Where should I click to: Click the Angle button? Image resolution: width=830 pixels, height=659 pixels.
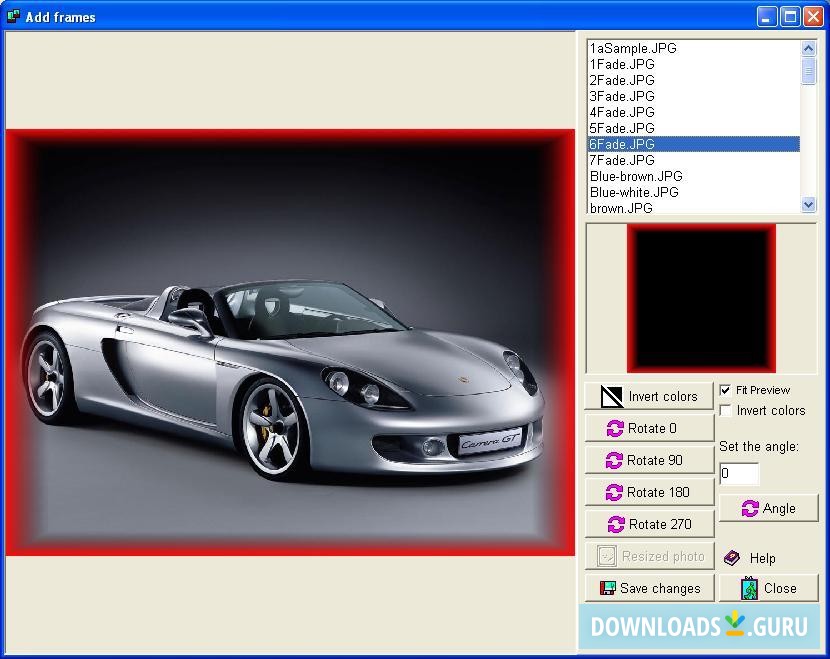click(x=768, y=508)
